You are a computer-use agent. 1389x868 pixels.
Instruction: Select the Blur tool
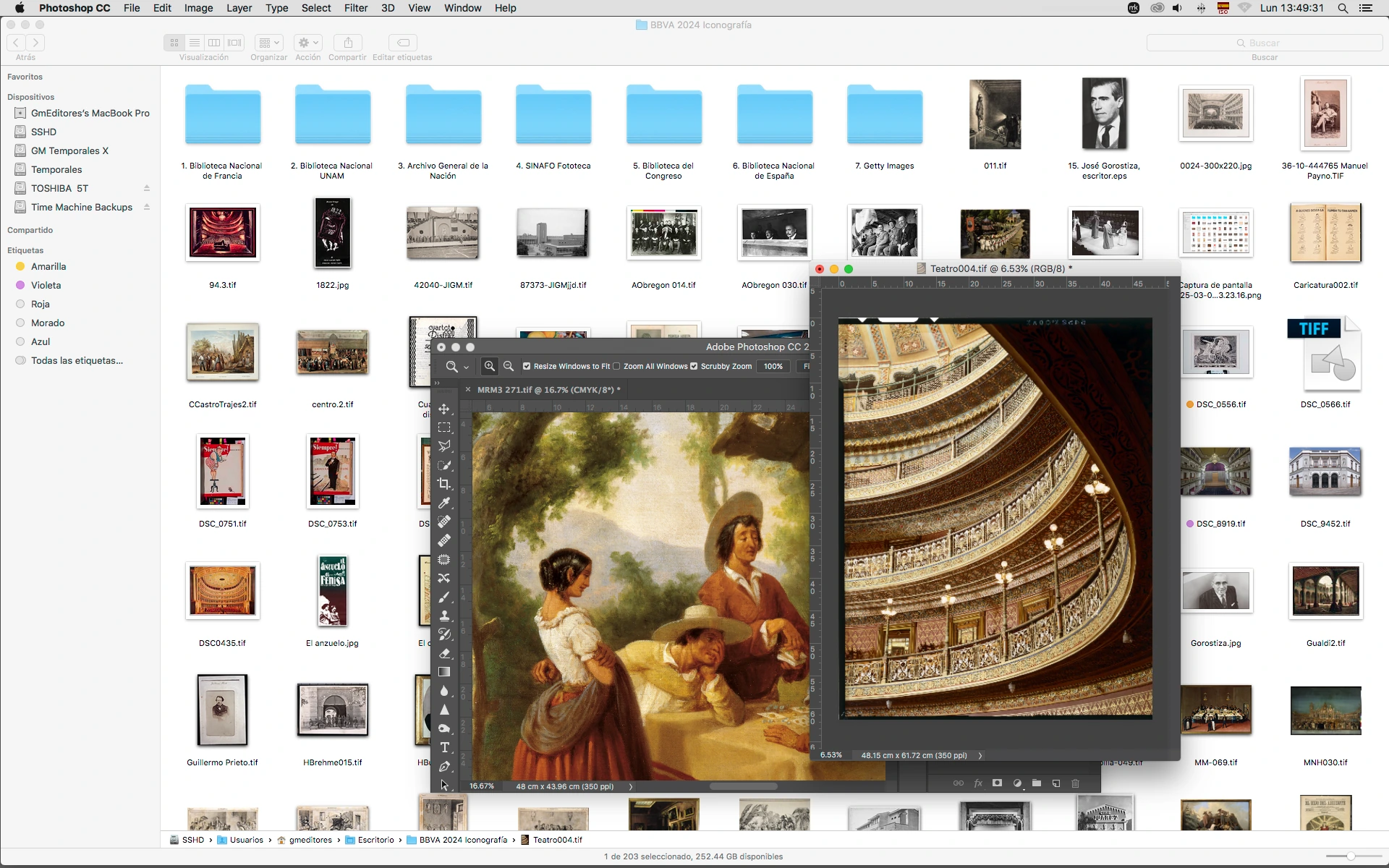click(444, 691)
